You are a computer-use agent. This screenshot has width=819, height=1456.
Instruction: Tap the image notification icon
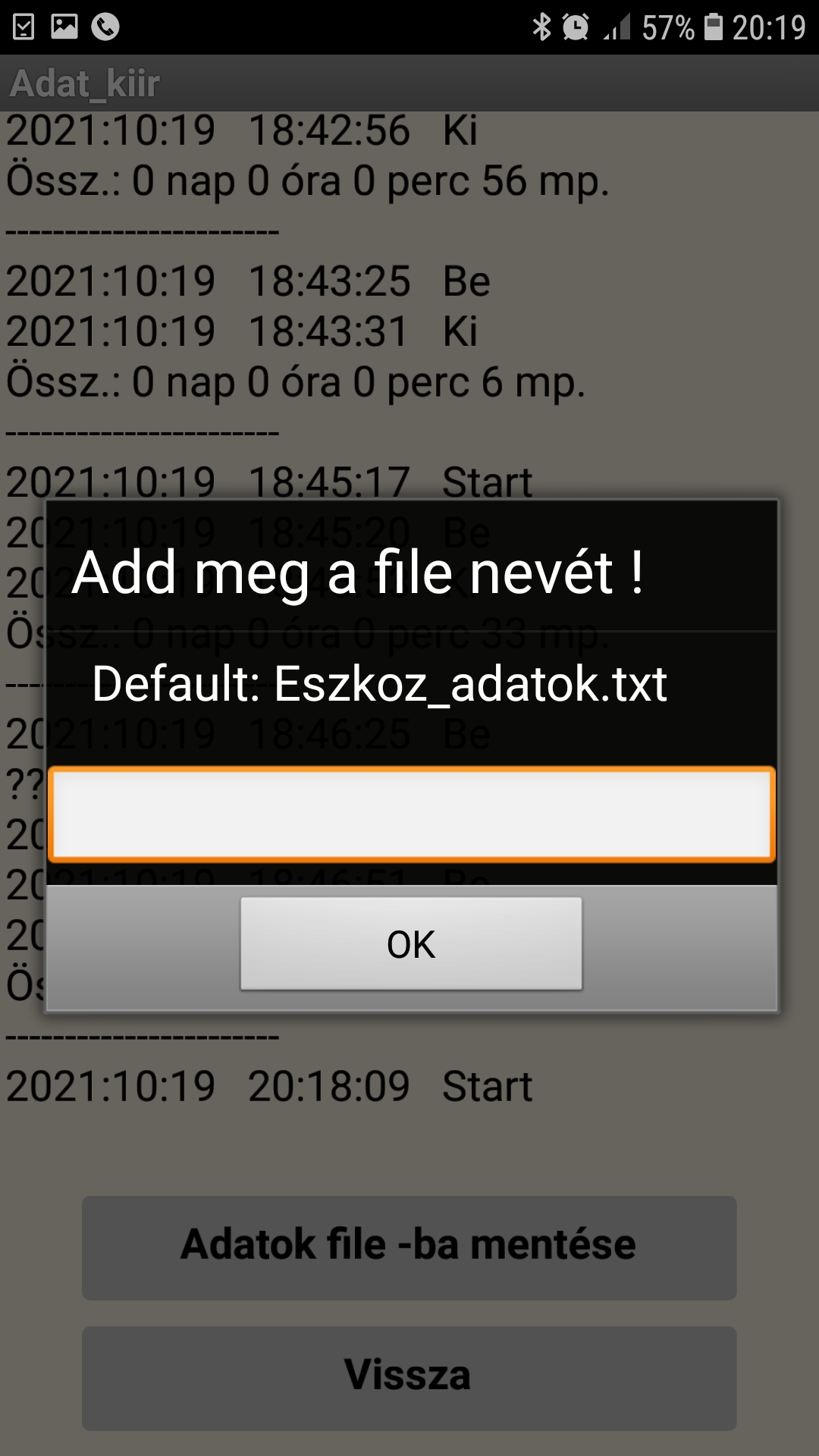click(x=64, y=27)
